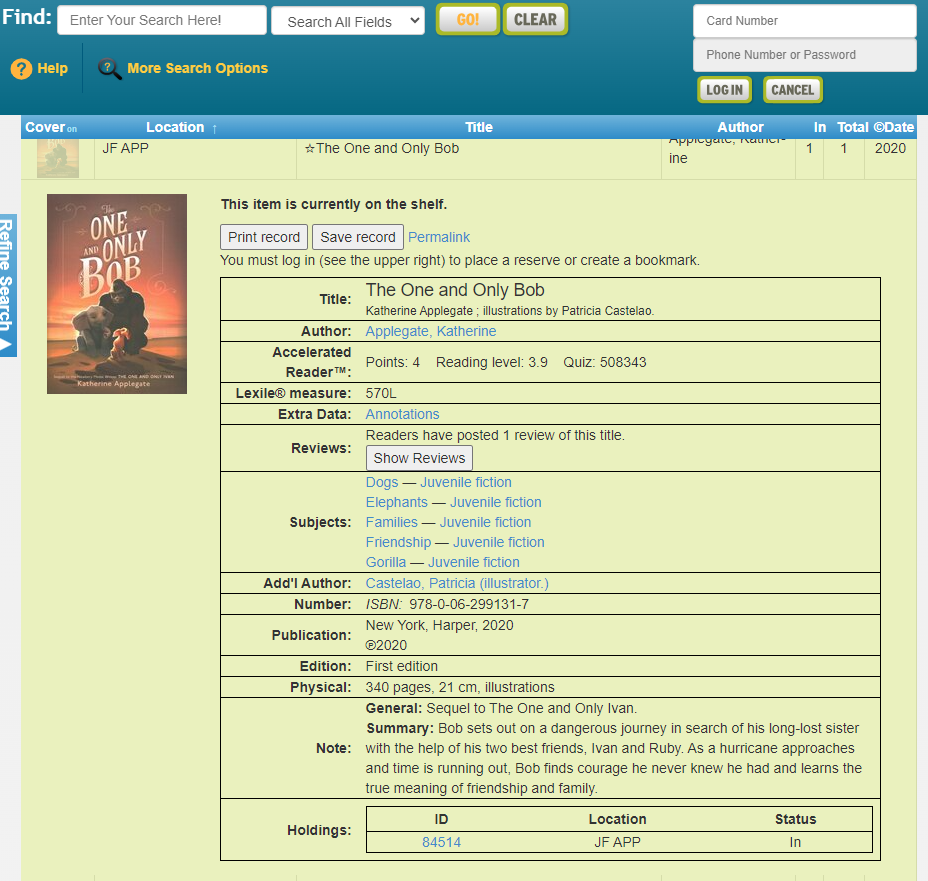Click 340 pages, 21 cm, illustrations text
The height and width of the screenshot is (881, 928).
[x=460, y=688]
